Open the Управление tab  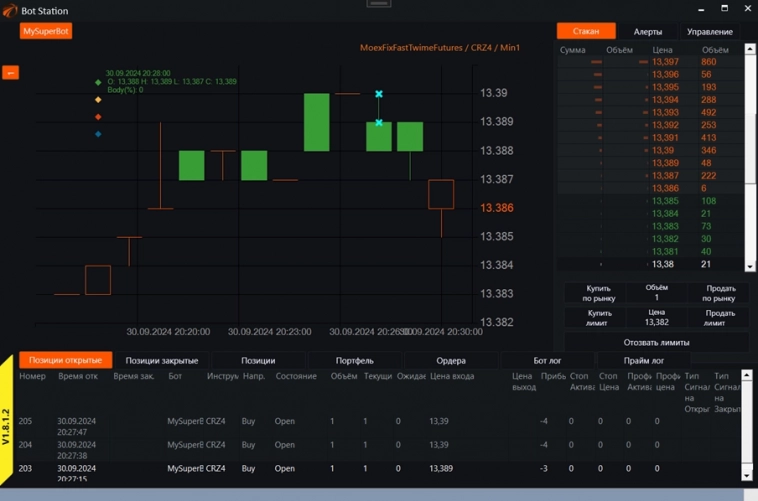coord(709,32)
